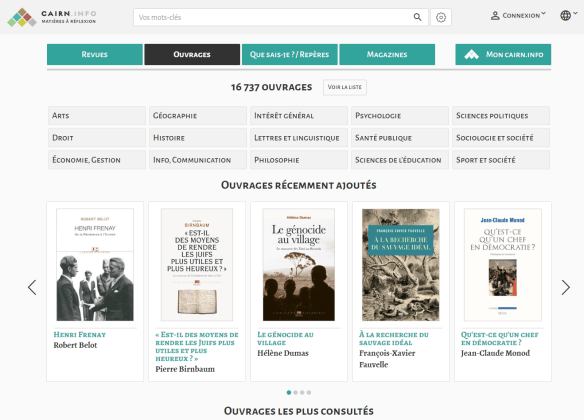The width and height of the screenshot is (584, 420).
Task: Show next books with right arrow
Action: click(565, 287)
